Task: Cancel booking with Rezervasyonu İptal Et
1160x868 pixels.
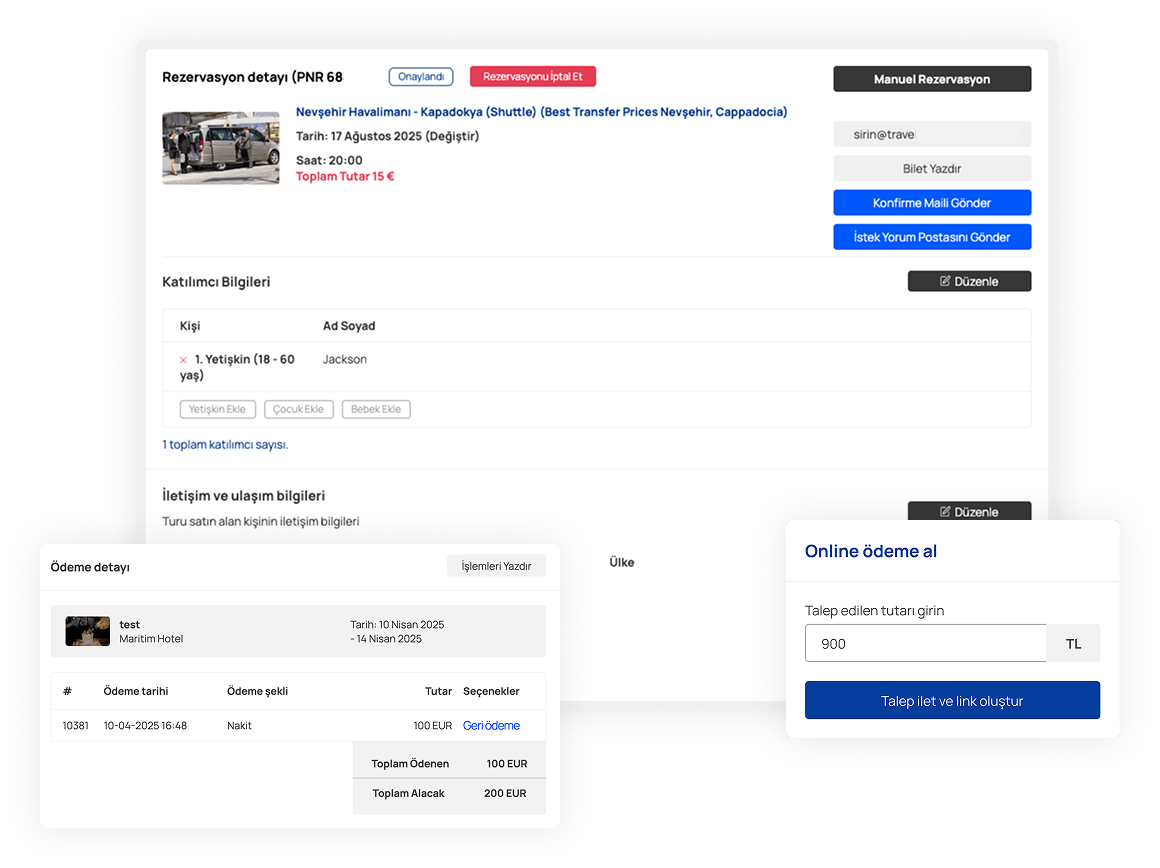Action: (532, 77)
